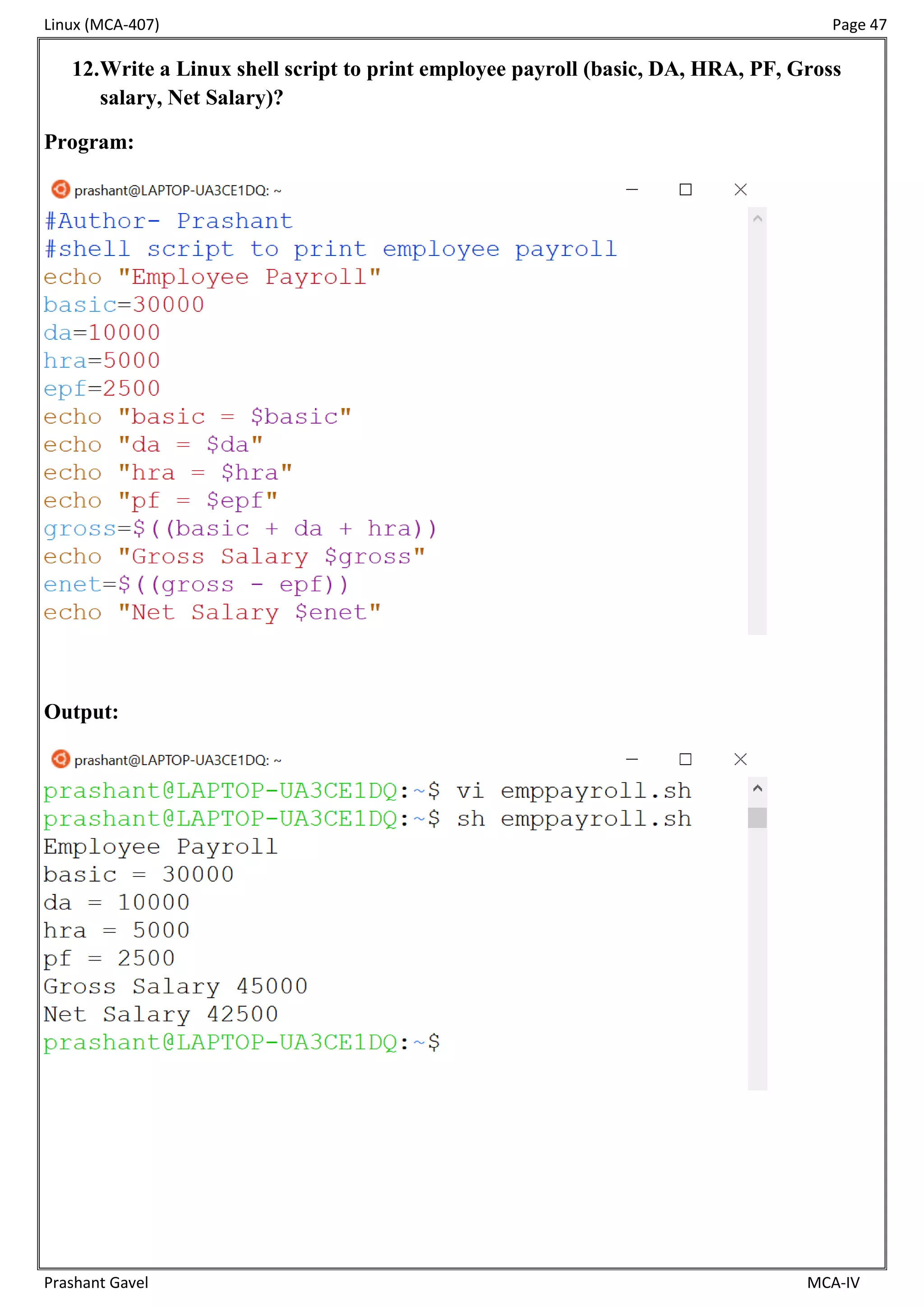Click the scroll-up arrow in the Output terminal
The height and width of the screenshot is (1307, 924).
coord(758,789)
